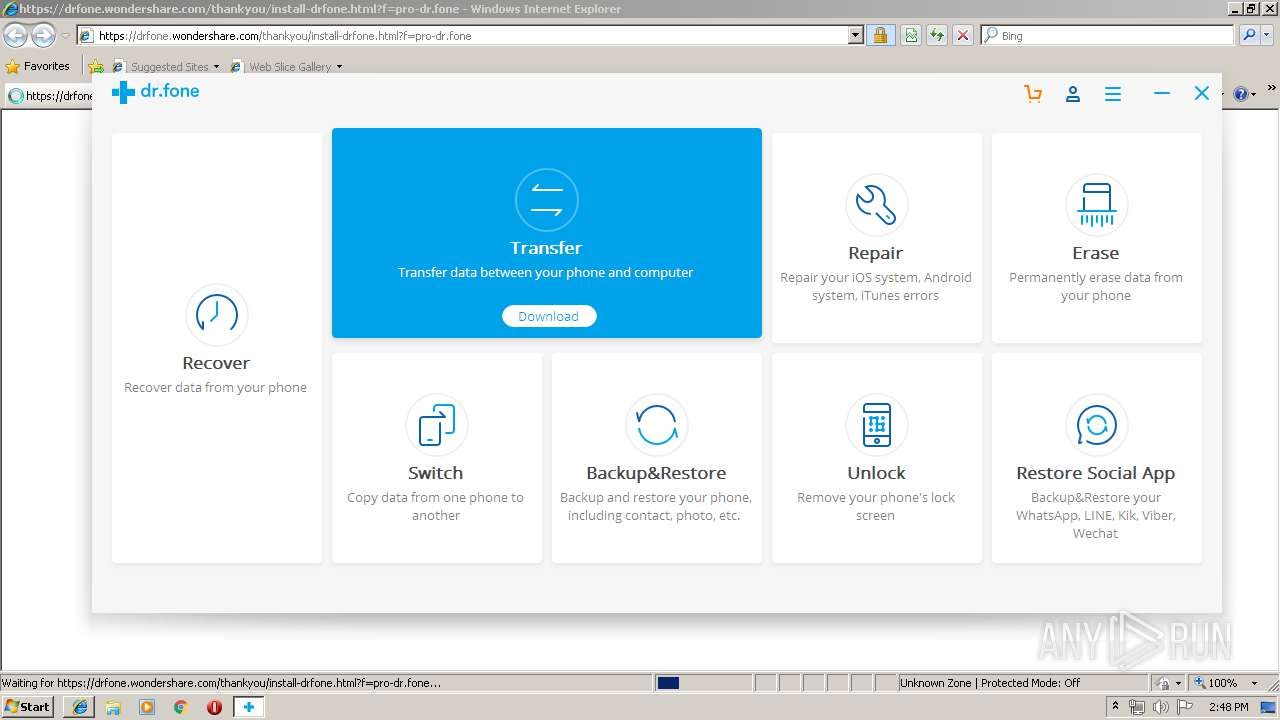Open the Favorites button
This screenshot has width=1280, height=720.
[38, 66]
